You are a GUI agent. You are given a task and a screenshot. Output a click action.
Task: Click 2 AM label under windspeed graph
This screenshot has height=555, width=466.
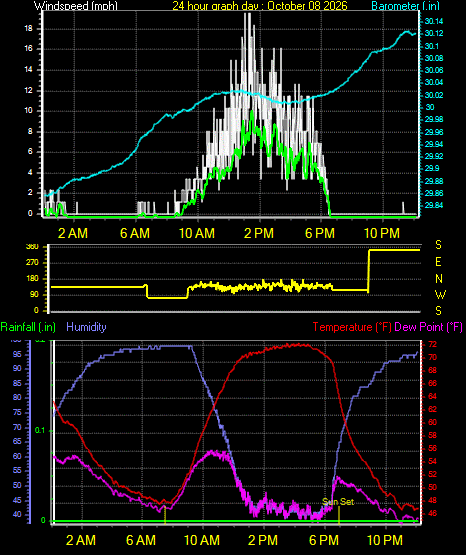pos(73,233)
